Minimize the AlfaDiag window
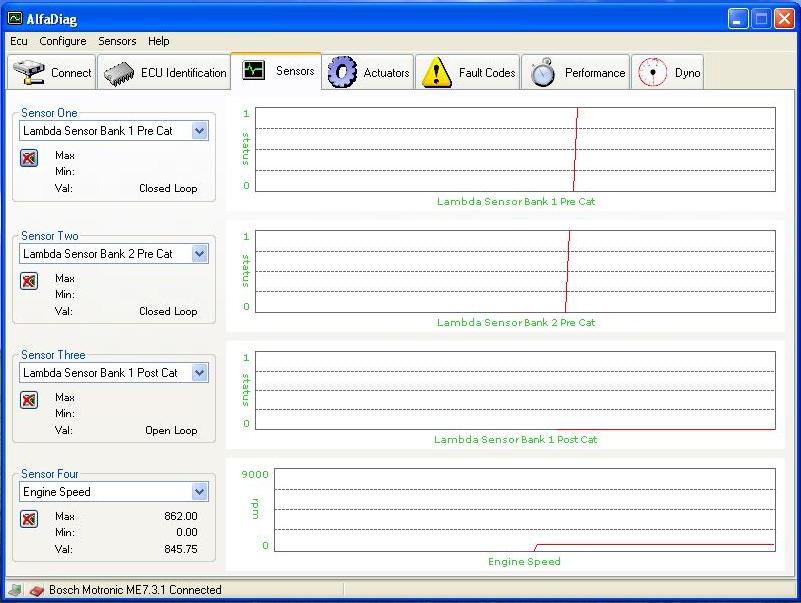Viewport: 801px width, 603px height. click(x=738, y=19)
